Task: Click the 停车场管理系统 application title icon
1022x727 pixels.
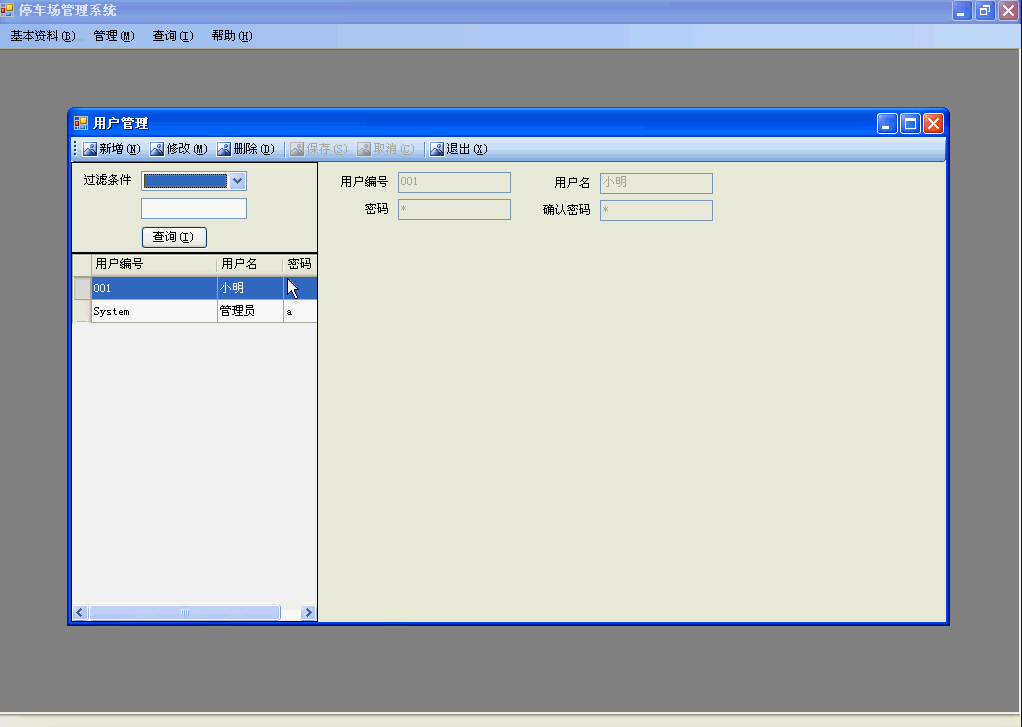Action: pyautogui.click(x=8, y=10)
